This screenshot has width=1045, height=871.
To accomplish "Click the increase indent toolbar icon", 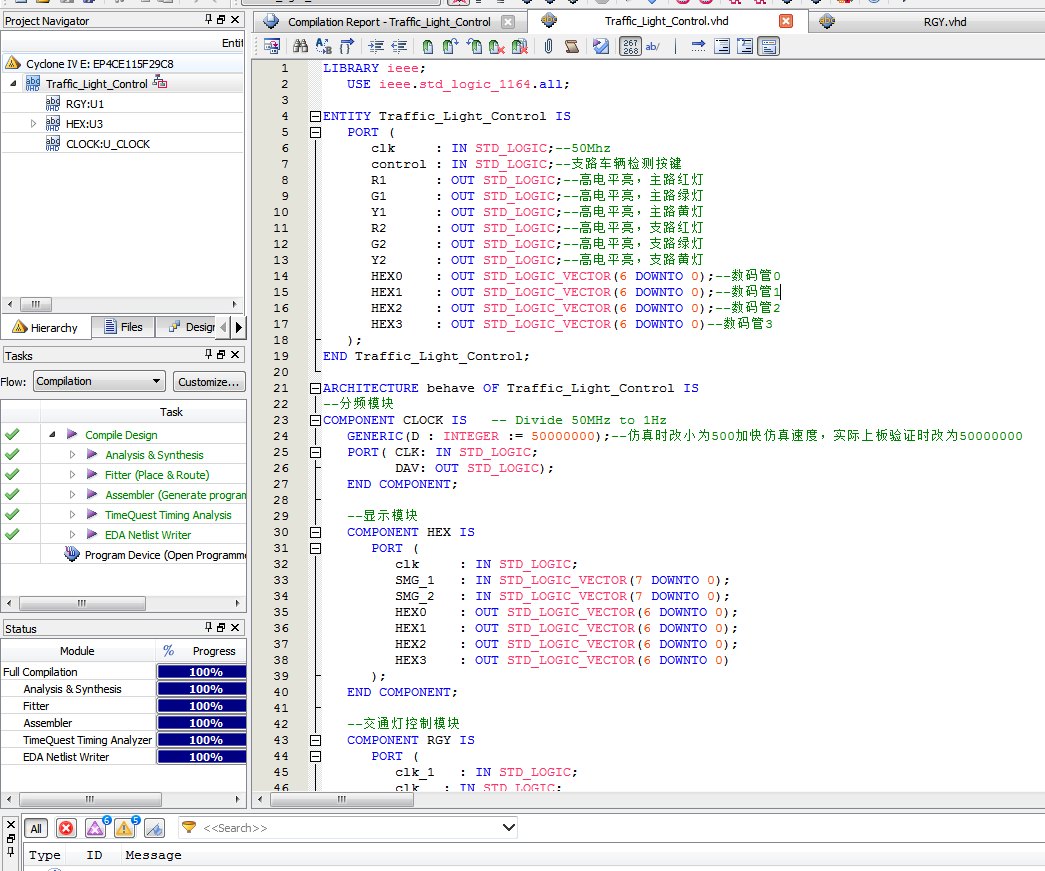I will pos(376,46).
